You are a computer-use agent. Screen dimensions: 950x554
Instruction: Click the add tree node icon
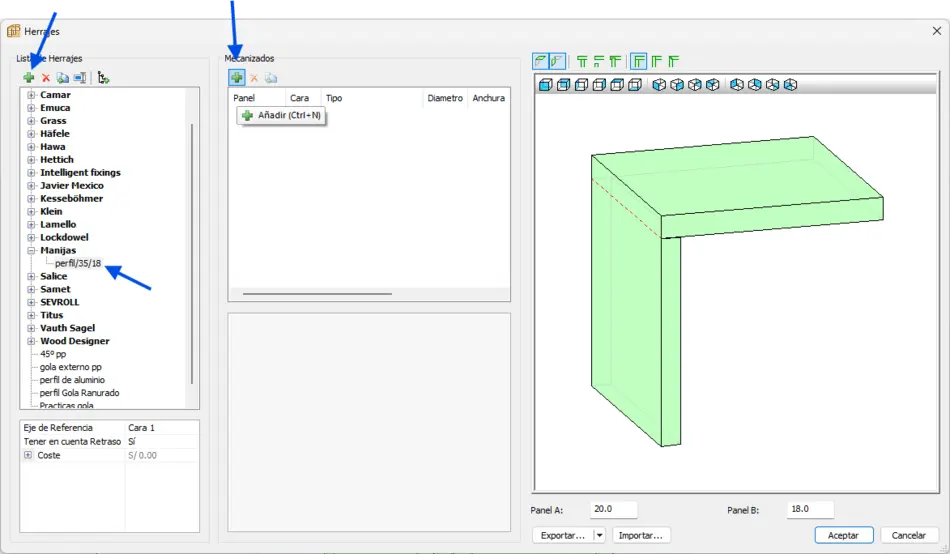click(x=103, y=78)
